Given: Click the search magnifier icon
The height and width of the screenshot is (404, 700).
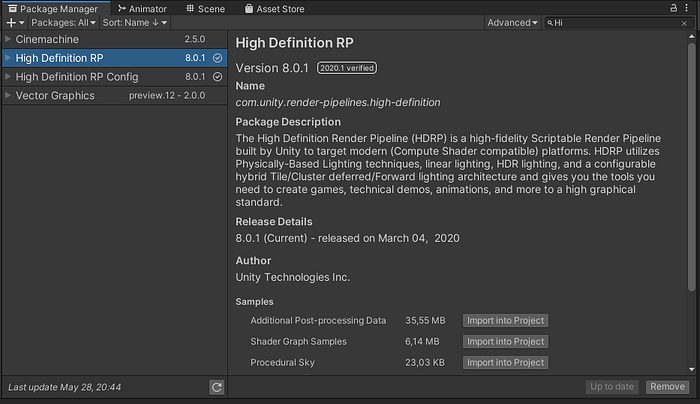Looking at the screenshot, I should point(550,22).
